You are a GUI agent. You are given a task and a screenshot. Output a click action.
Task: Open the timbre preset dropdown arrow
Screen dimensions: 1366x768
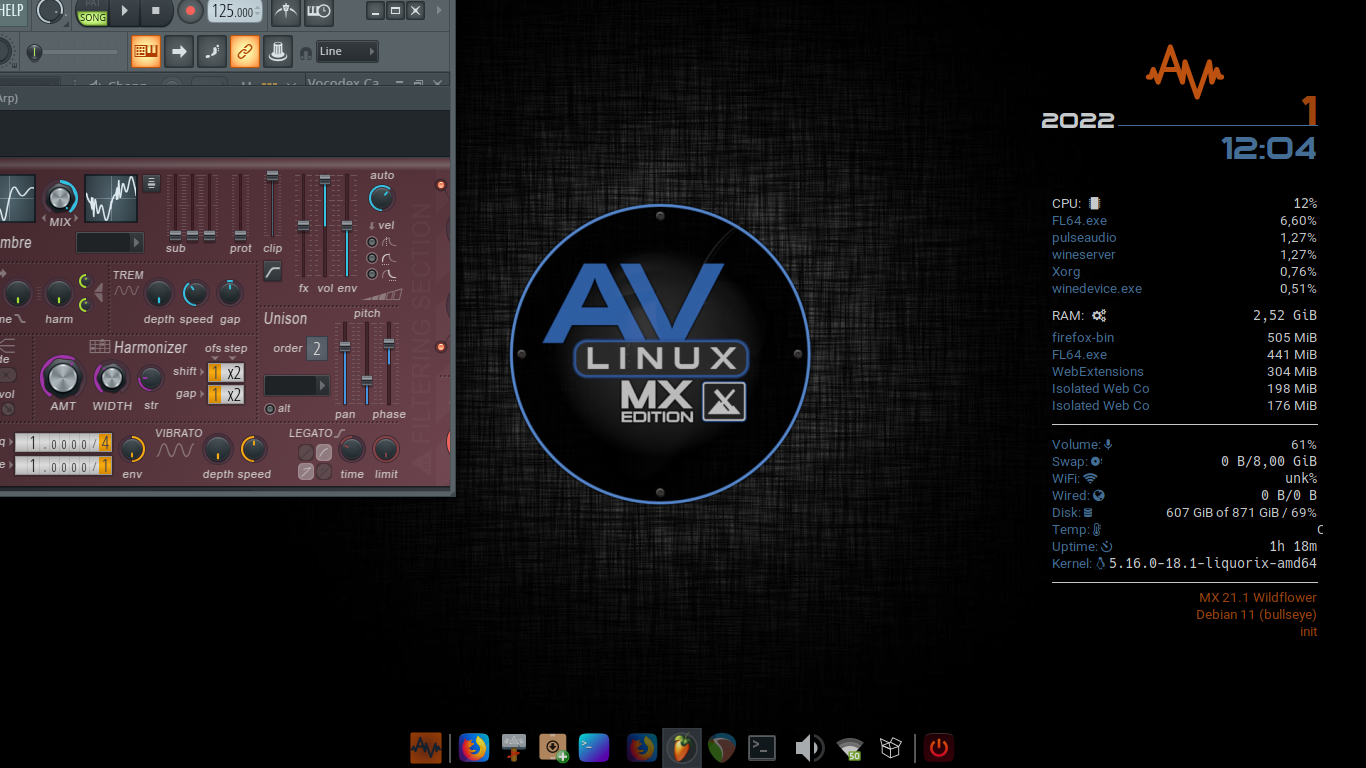coord(137,242)
